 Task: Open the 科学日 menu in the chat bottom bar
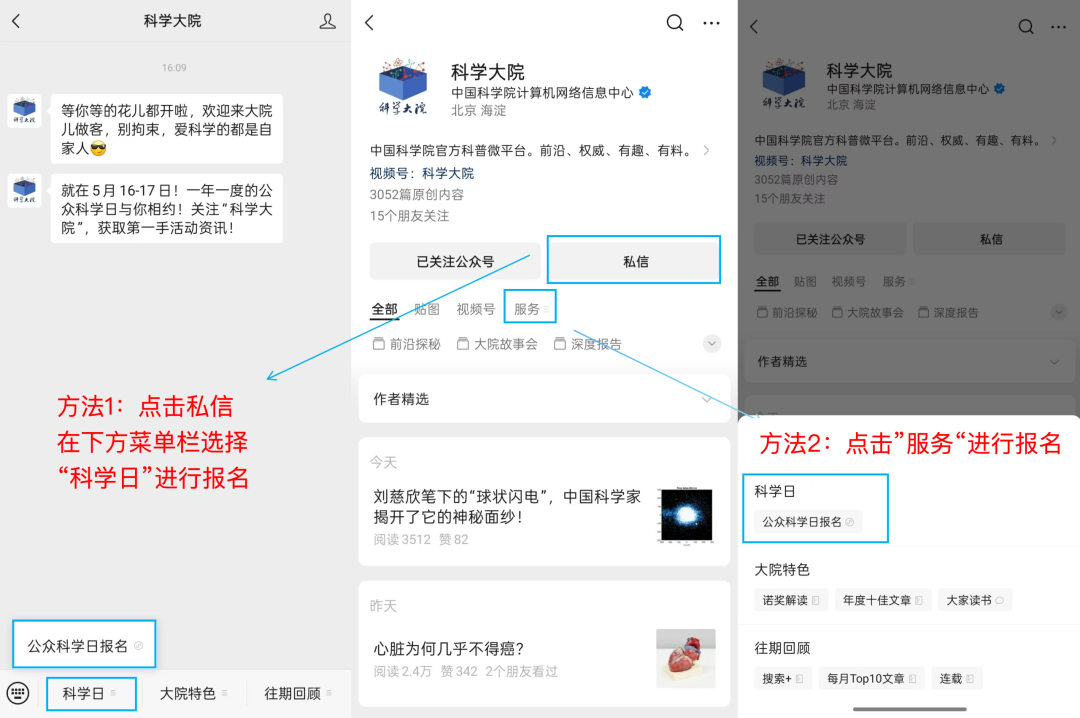pyautogui.click(x=91, y=693)
